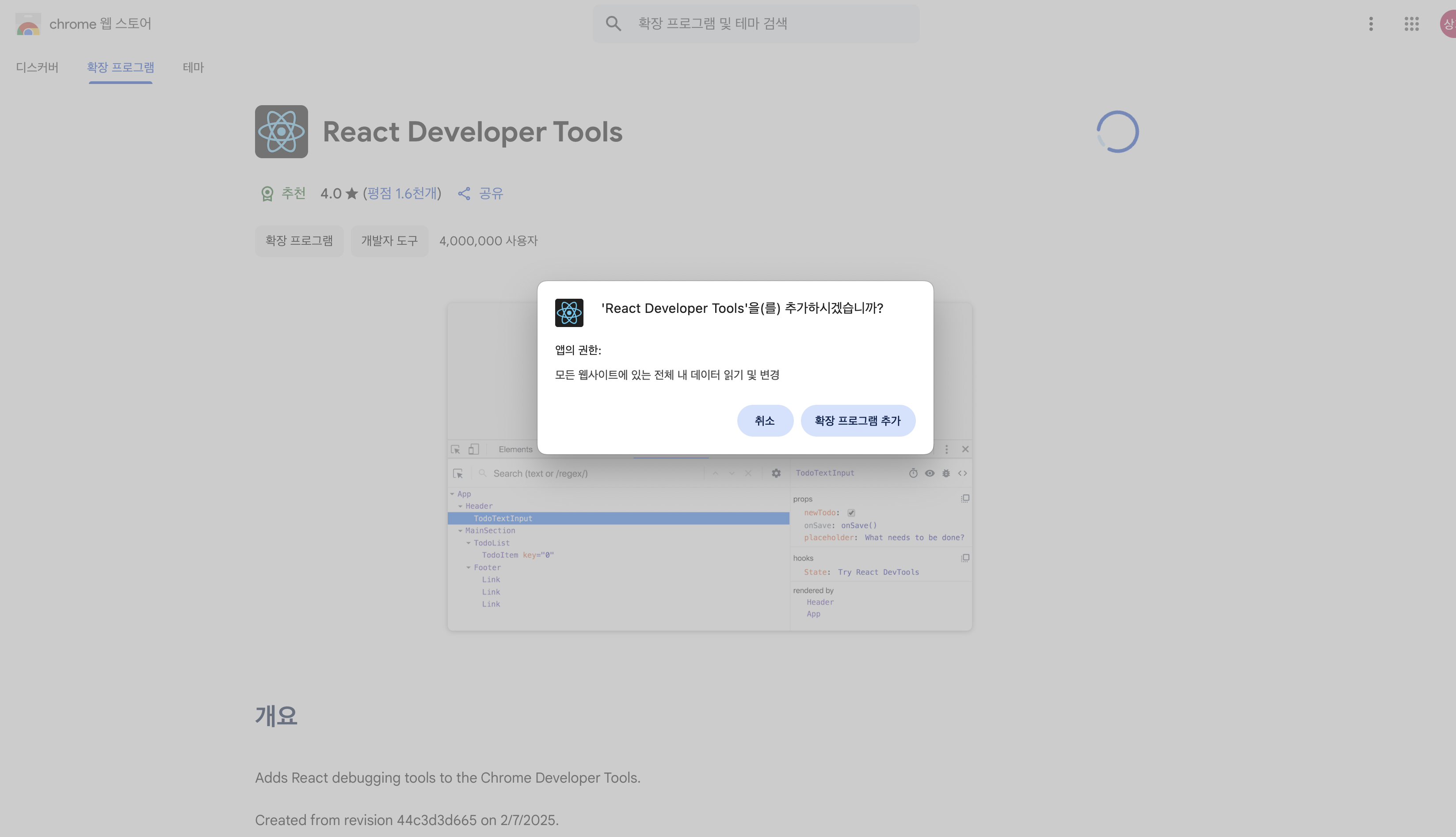The width and height of the screenshot is (1456, 837).
Task: Click the DevTools close X icon
Action: click(965, 449)
